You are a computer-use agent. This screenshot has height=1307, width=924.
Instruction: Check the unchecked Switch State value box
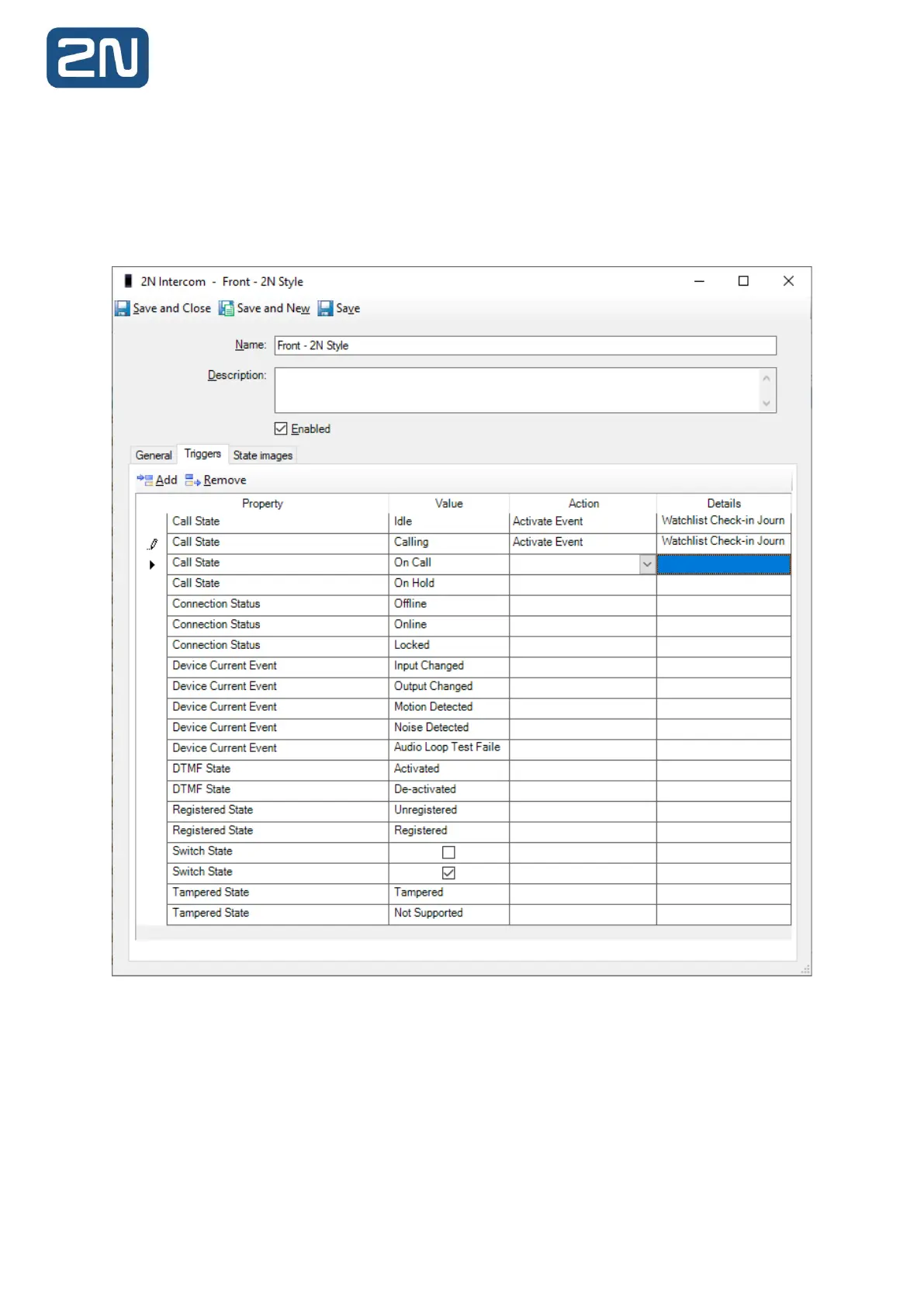pos(448,852)
